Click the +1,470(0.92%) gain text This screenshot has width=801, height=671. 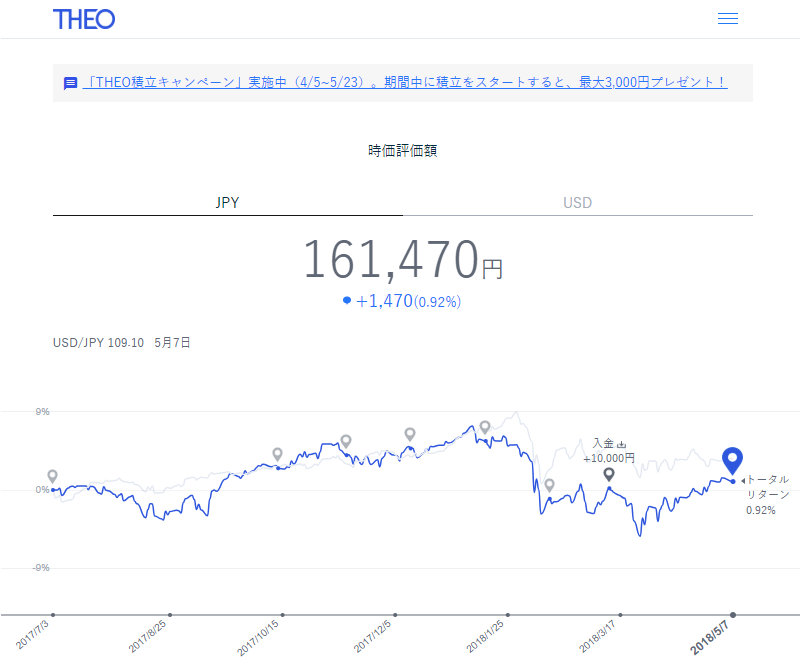click(x=408, y=301)
